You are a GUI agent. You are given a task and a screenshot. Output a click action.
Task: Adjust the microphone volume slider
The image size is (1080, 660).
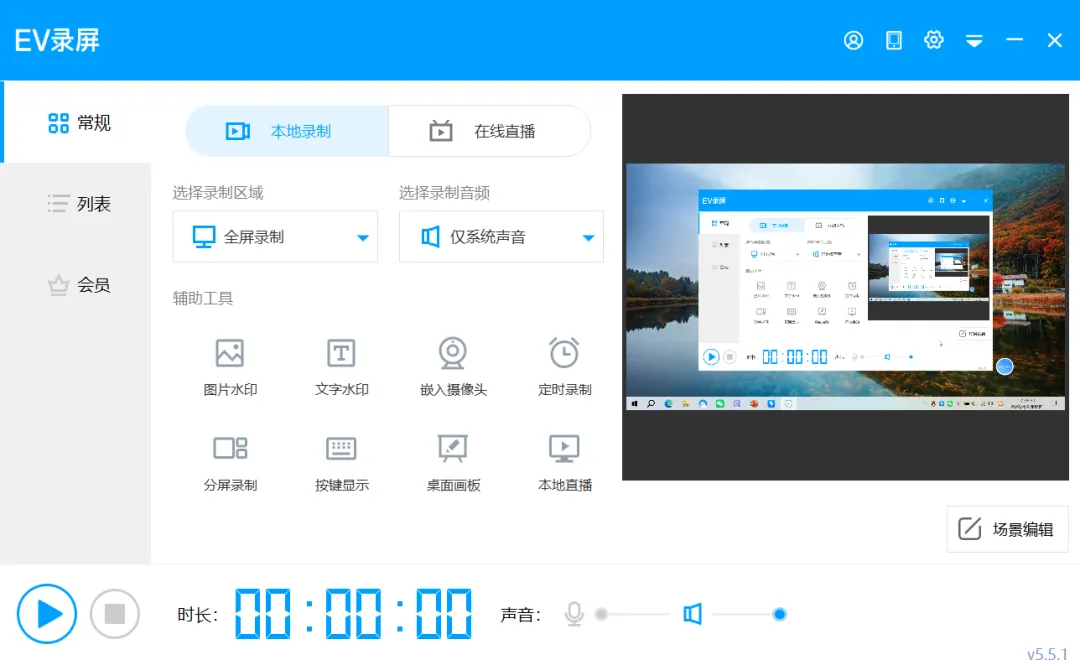tap(632, 614)
